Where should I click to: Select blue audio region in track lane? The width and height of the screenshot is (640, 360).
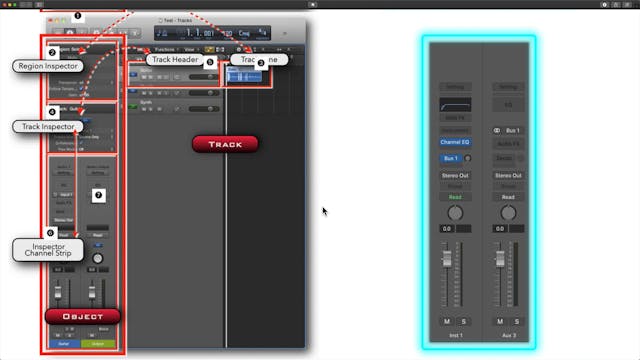click(244, 76)
